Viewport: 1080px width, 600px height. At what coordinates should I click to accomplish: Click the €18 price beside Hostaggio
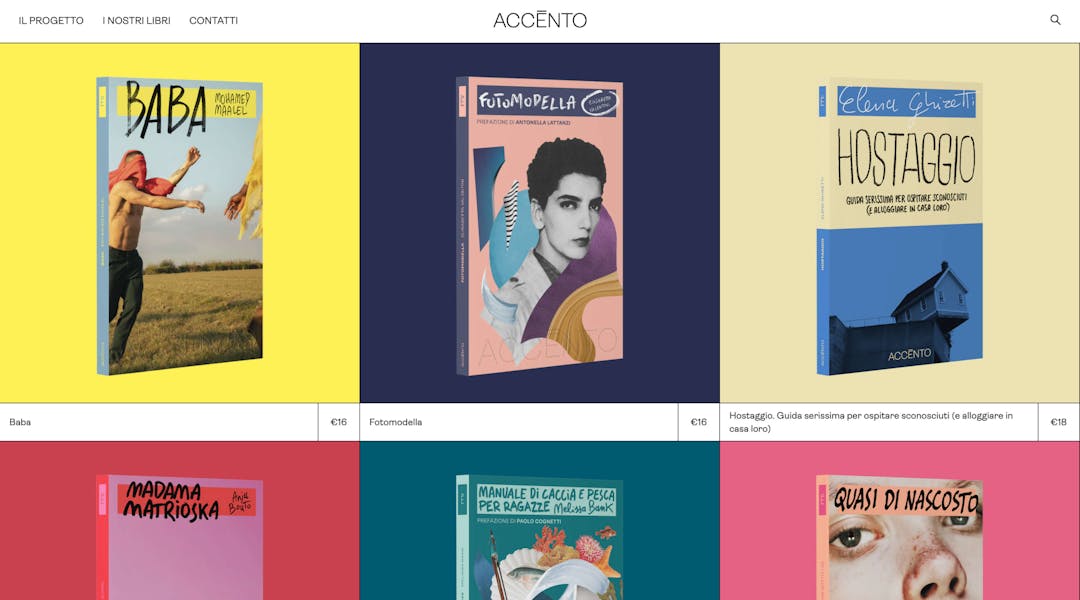click(1059, 422)
